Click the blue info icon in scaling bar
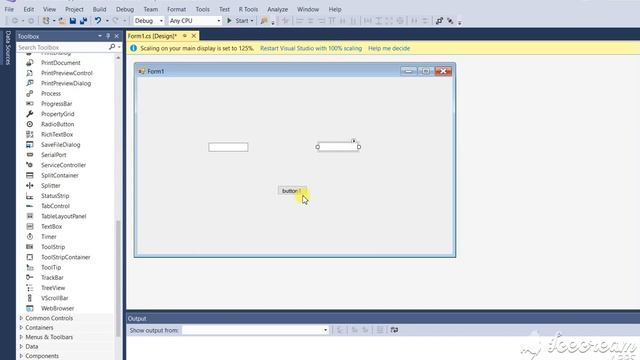The image size is (640, 360). 133,48
